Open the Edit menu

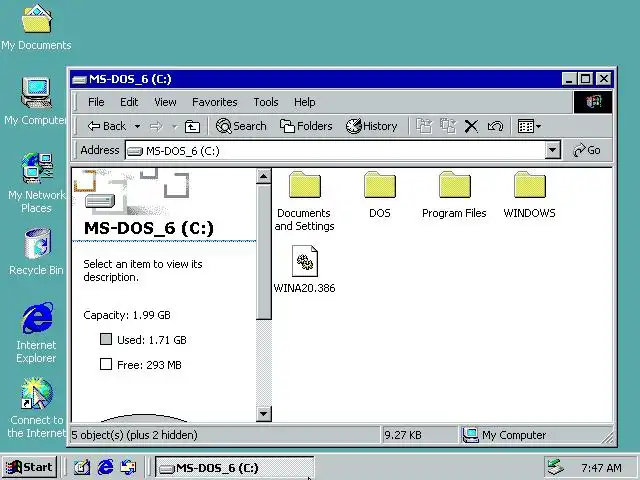click(x=129, y=102)
